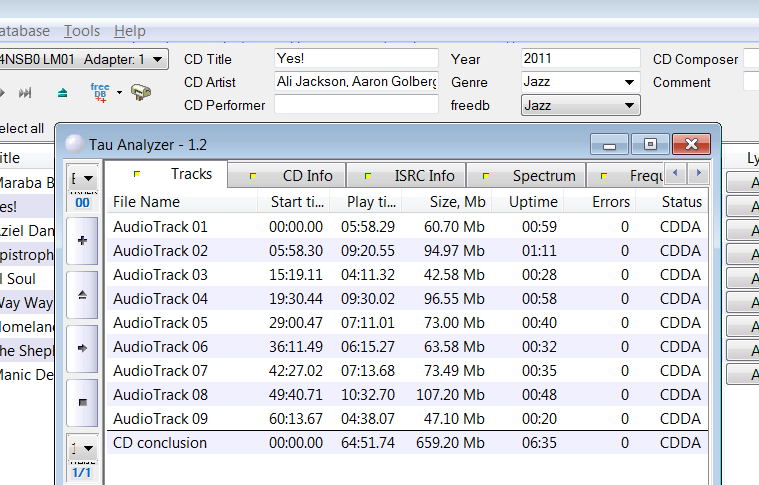The width and height of the screenshot is (759, 485).
Task: Open the Help menu
Action: [x=130, y=31]
